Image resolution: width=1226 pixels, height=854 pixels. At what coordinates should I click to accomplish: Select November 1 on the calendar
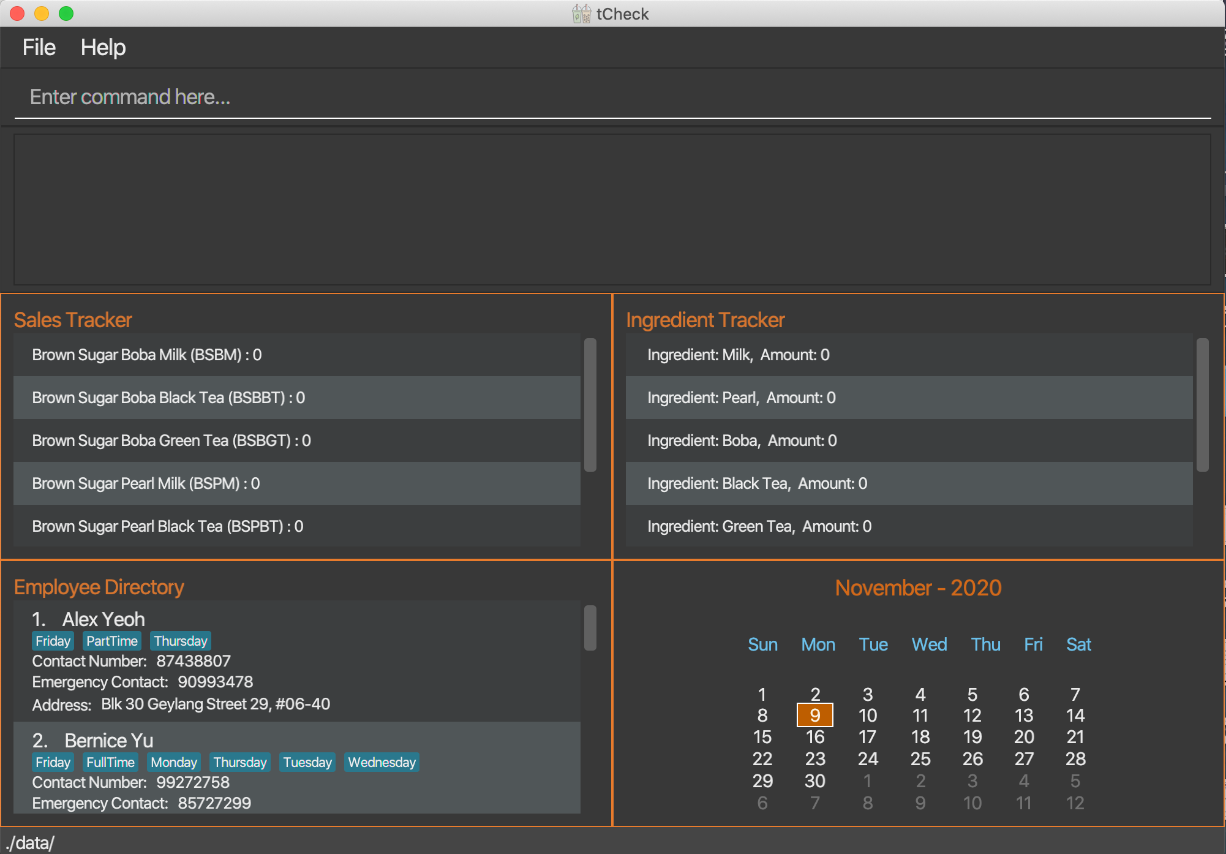[762, 694]
